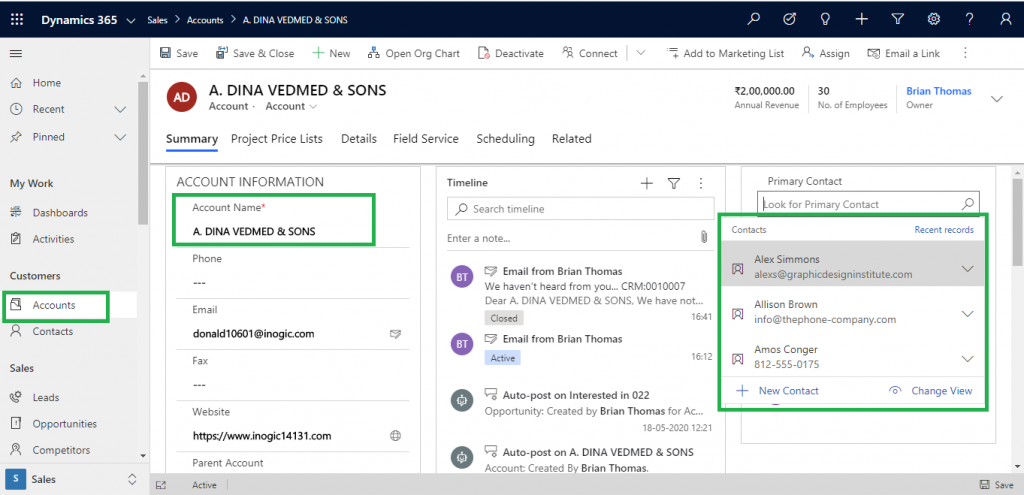
Task: Click the globe icon beside Website
Action: coord(395,436)
